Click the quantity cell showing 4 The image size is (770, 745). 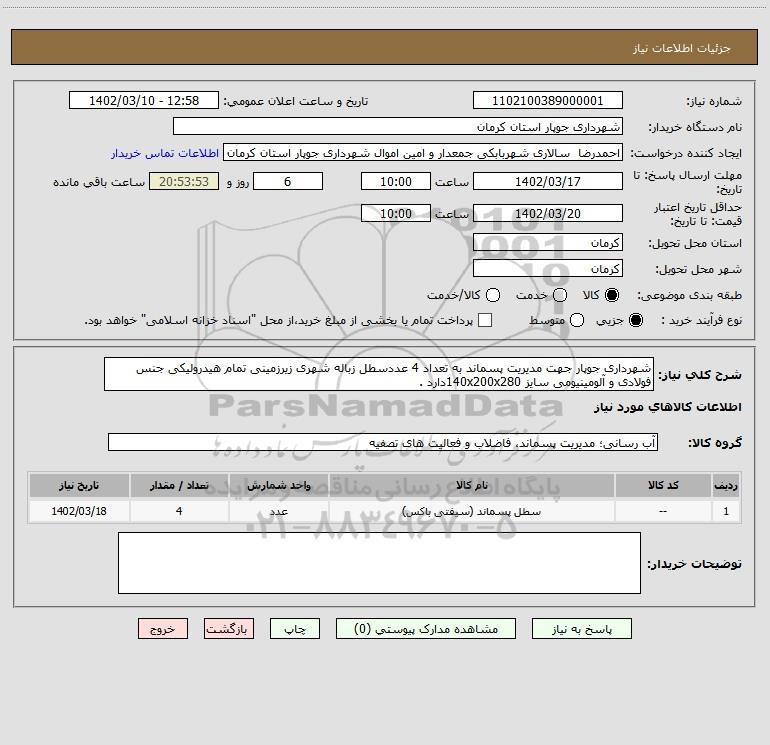pos(179,511)
